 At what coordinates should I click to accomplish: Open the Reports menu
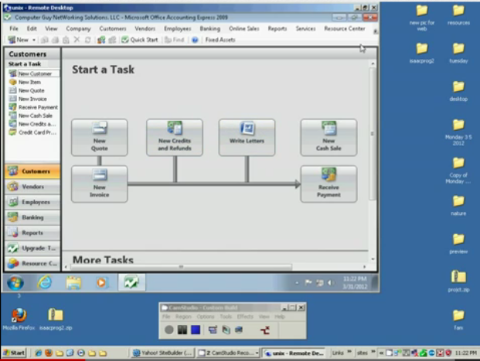[277, 29]
